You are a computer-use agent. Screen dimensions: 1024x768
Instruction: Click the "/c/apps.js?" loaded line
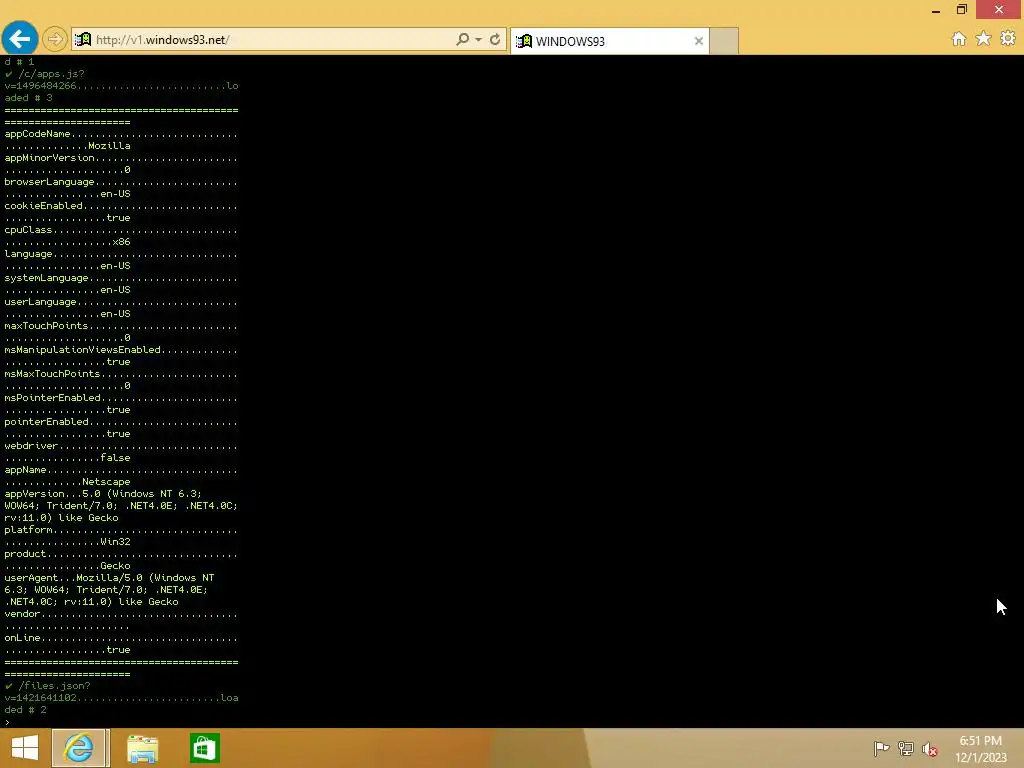44,74
